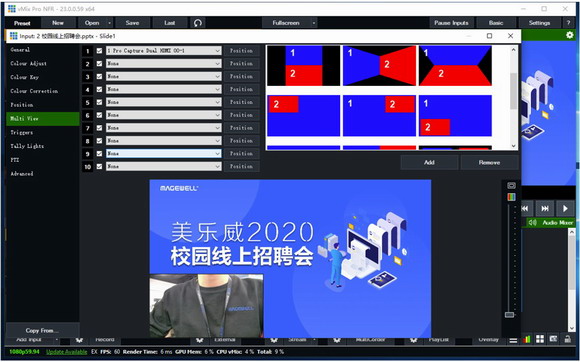Open the layer 9 None dropdown
This screenshot has width=580, height=362.
point(164,153)
